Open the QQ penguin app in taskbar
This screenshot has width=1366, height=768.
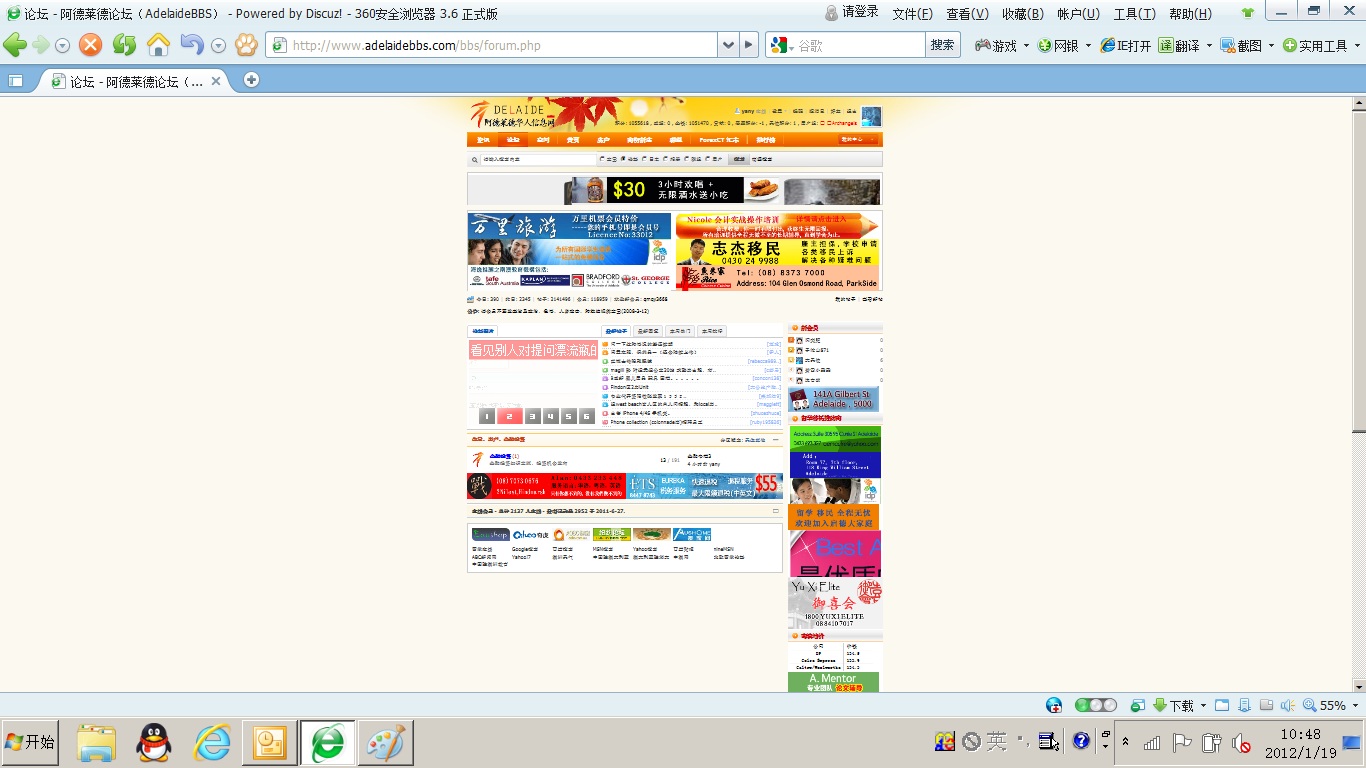(x=154, y=743)
